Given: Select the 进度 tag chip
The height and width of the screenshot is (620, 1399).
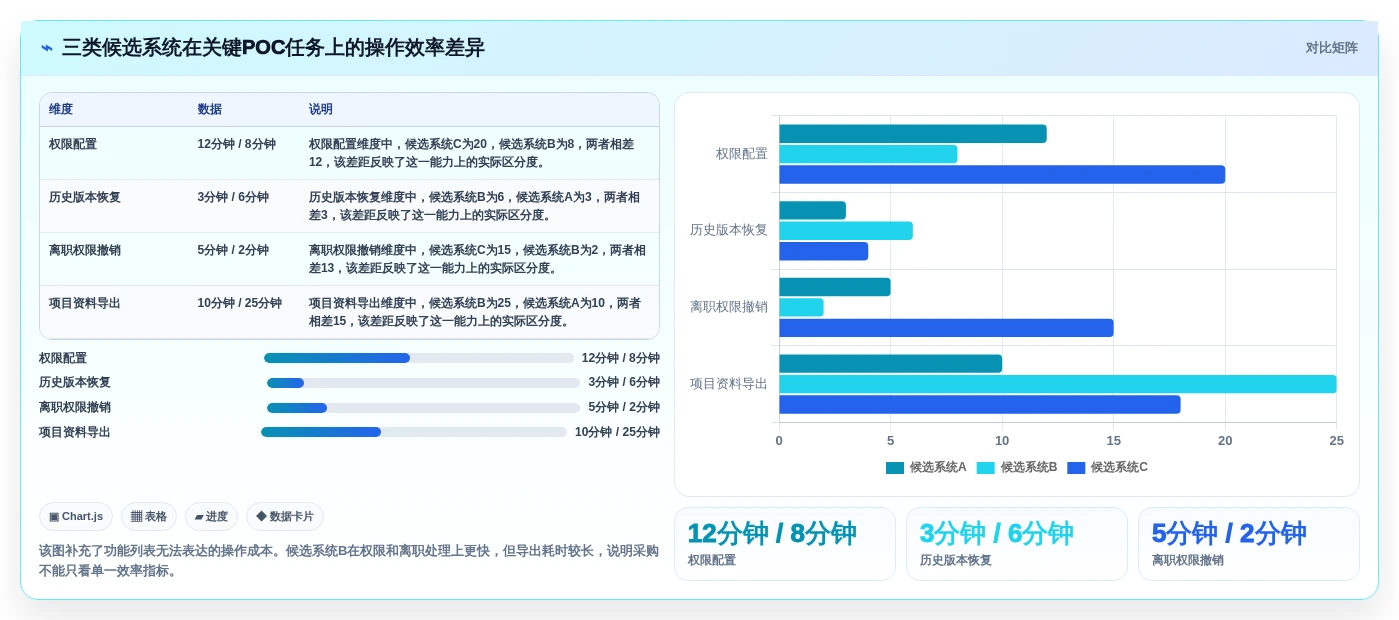Looking at the screenshot, I should [211, 517].
